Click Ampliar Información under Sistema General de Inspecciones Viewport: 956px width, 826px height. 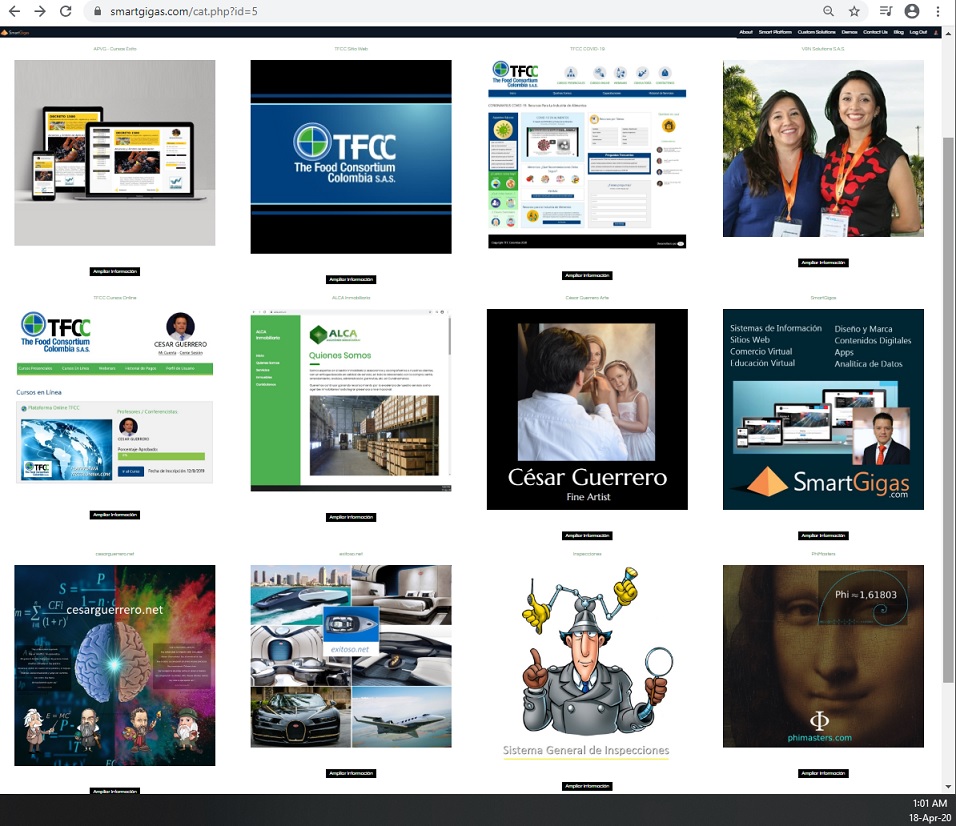pyautogui.click(x=587, y=786)
